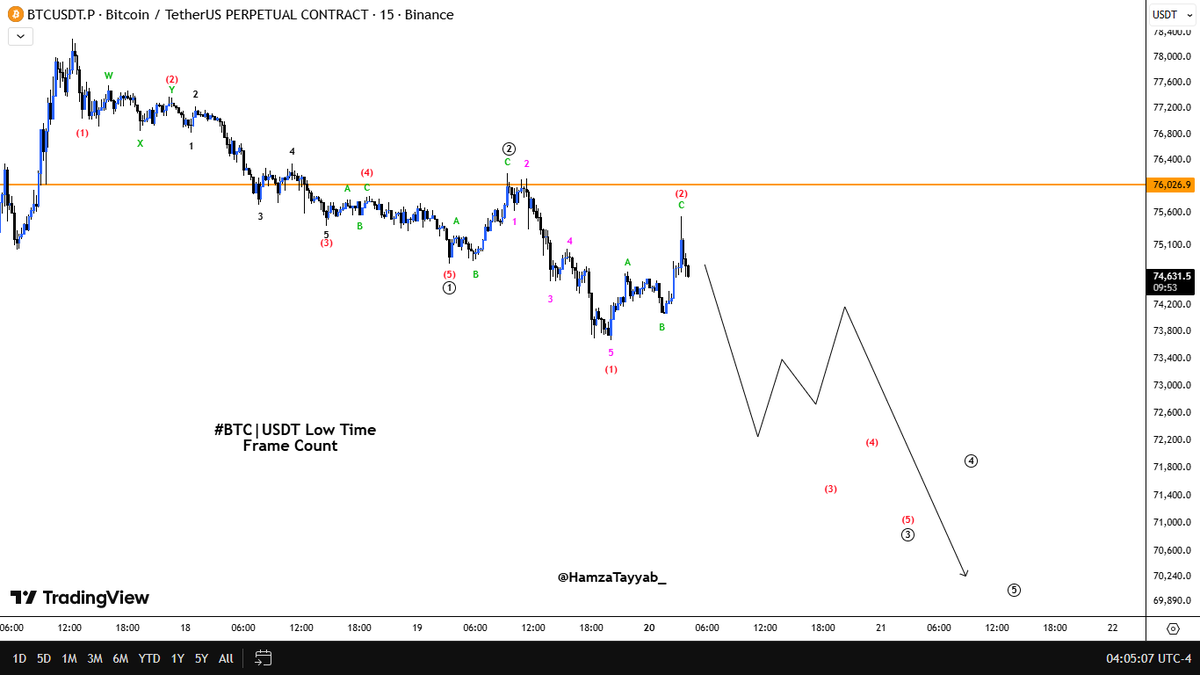This screenshot has width=1200, height=675.
Task: Click the date label 18 on time axis
Action: coord(186,628)
